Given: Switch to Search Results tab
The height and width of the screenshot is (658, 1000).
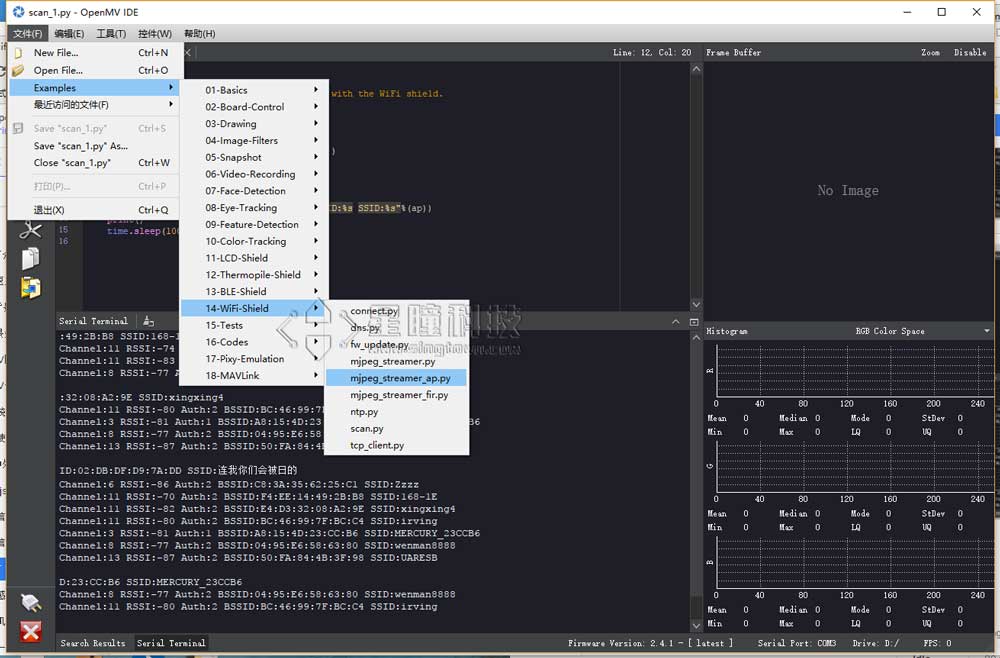Looking at the screenshot, I should tap(93, 643).
